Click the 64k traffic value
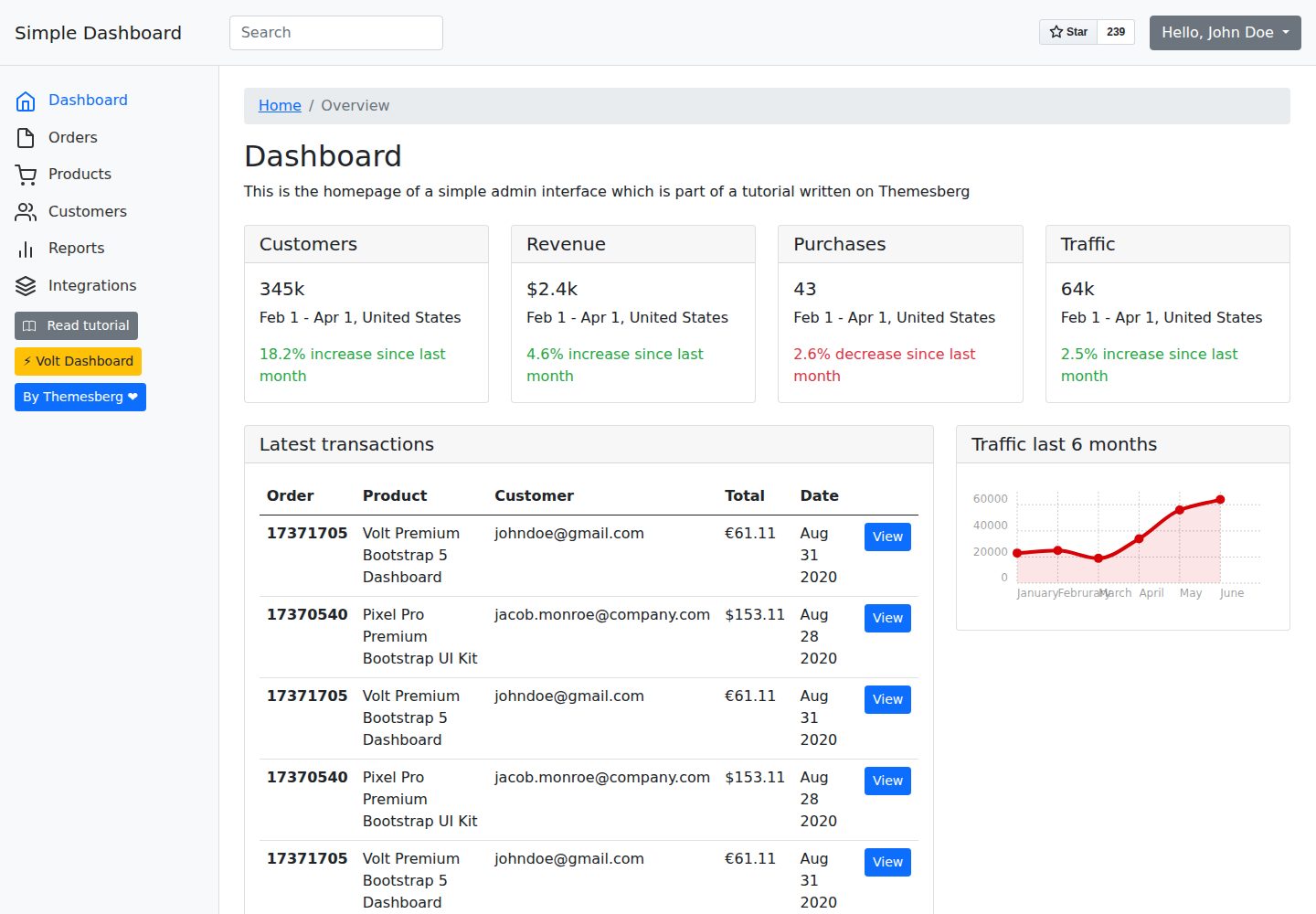Screen dimensions: 1316x914 [x=1077, y=290]
